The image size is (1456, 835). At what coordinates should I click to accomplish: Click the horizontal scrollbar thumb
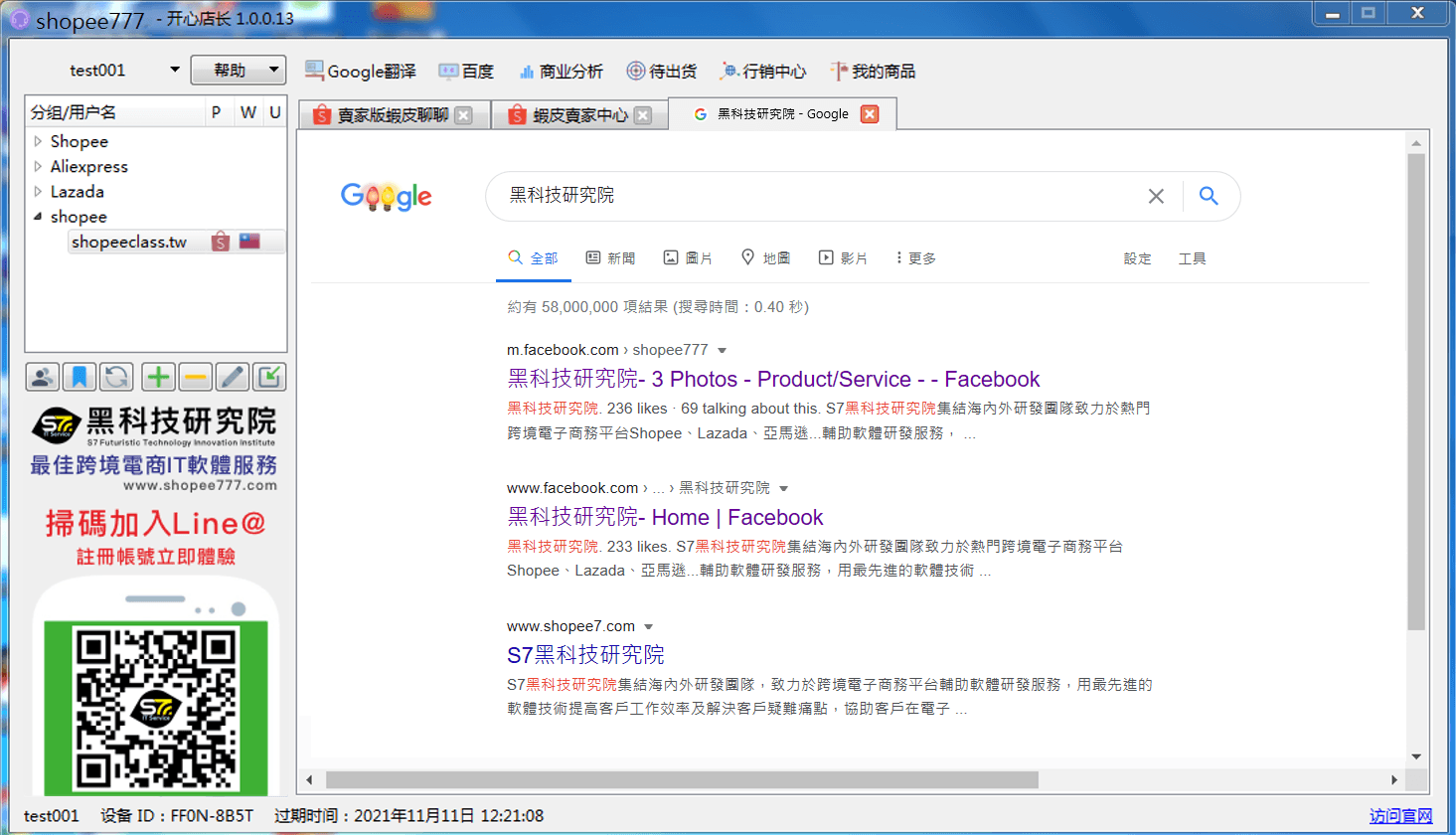[682, 780]
